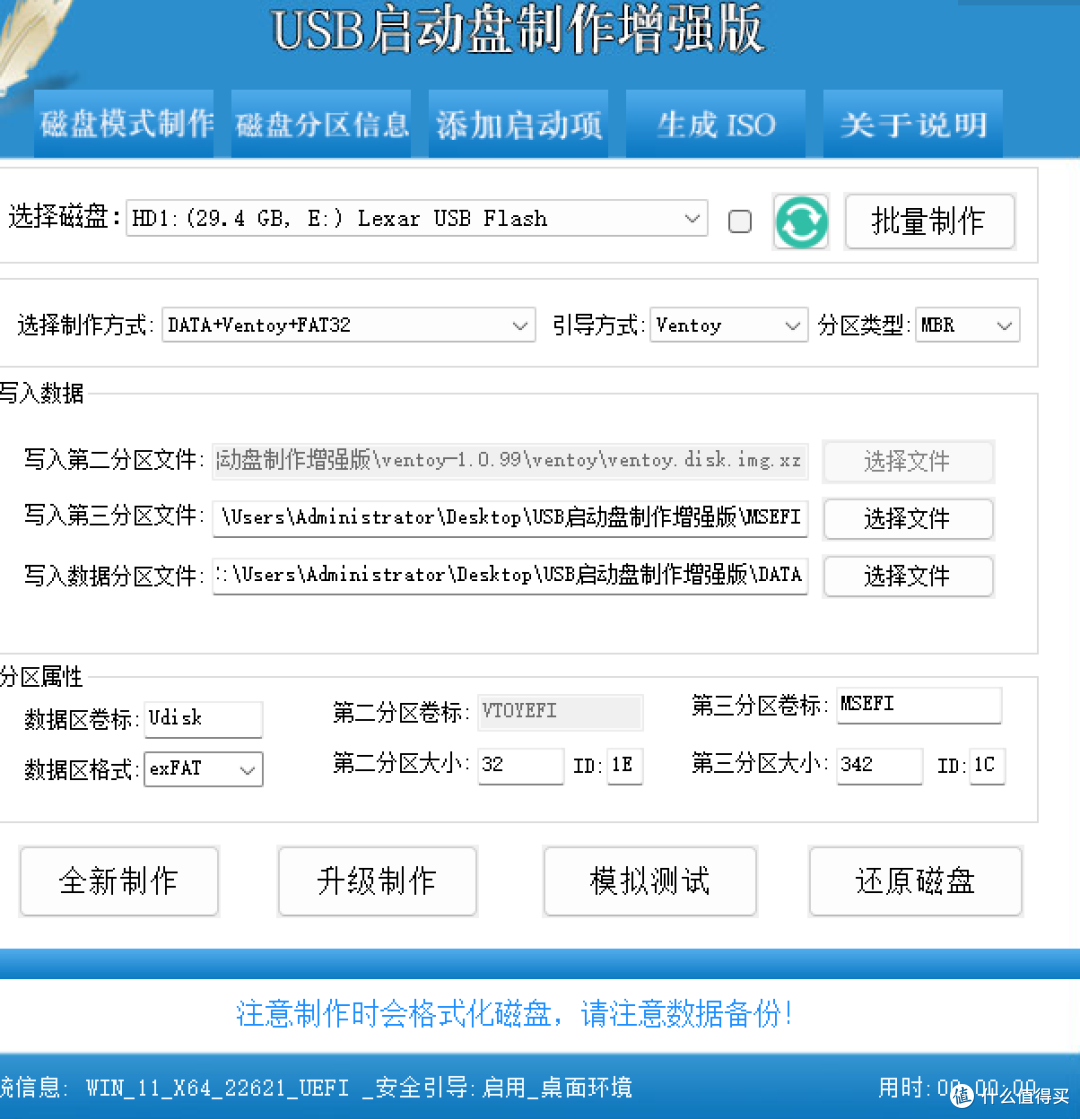Click the ID field showing 1E
The height and width of the screenshot is (1119, 1080).
click(625, 766)
